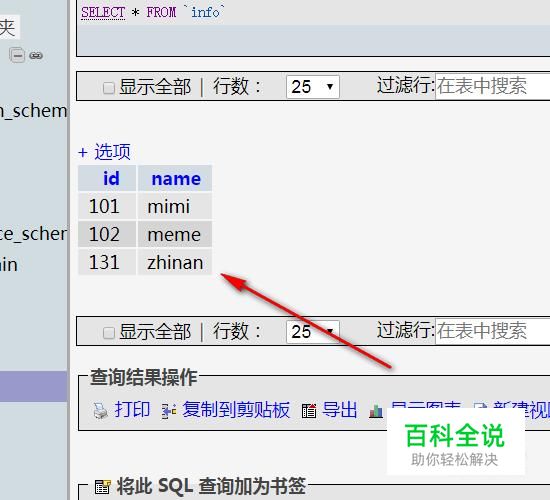Click the 复制到剪贴板 link
550x500 pixels.
pos(236,410)
